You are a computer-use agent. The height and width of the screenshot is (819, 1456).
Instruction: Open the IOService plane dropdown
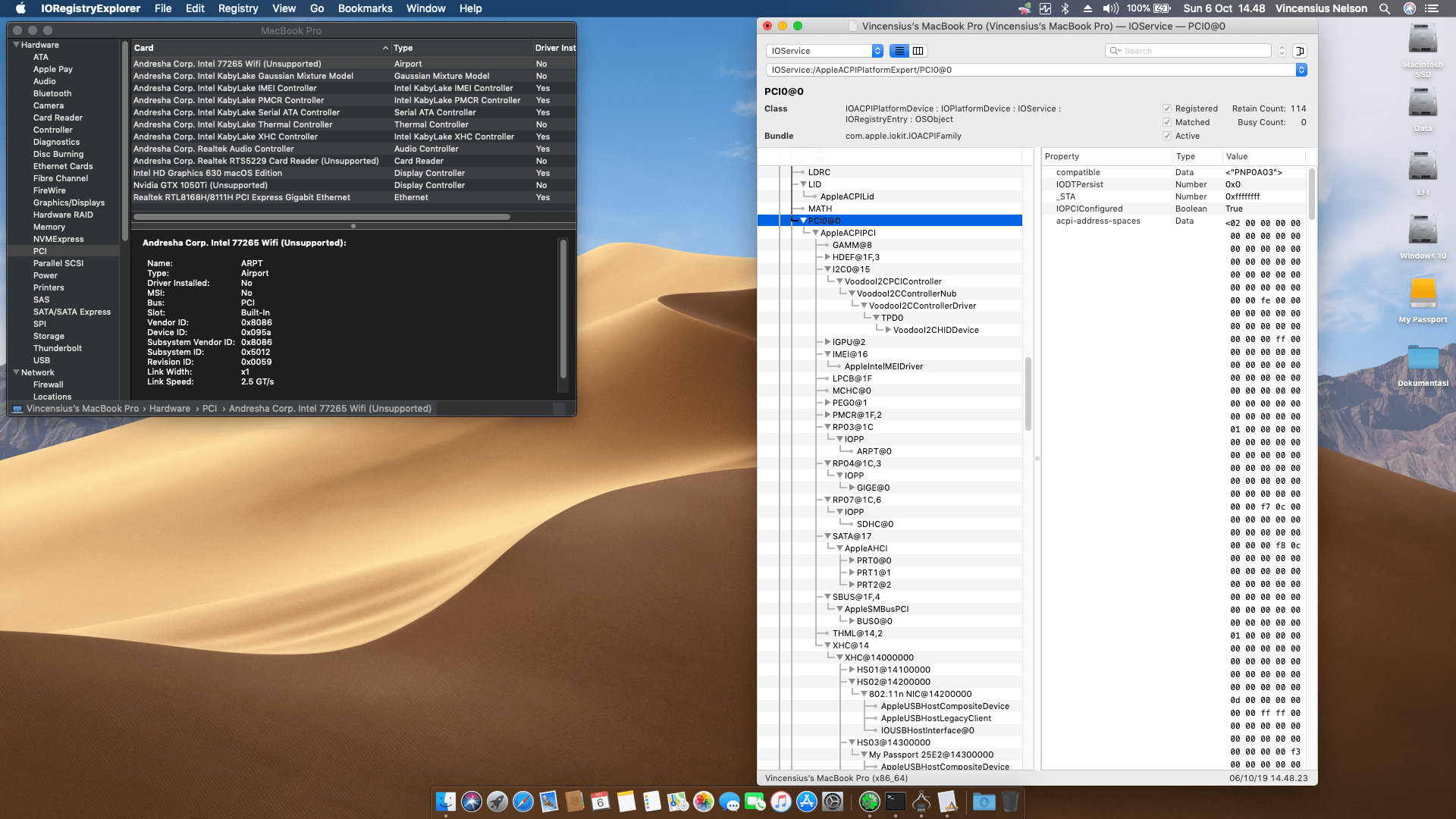point(824,51)
